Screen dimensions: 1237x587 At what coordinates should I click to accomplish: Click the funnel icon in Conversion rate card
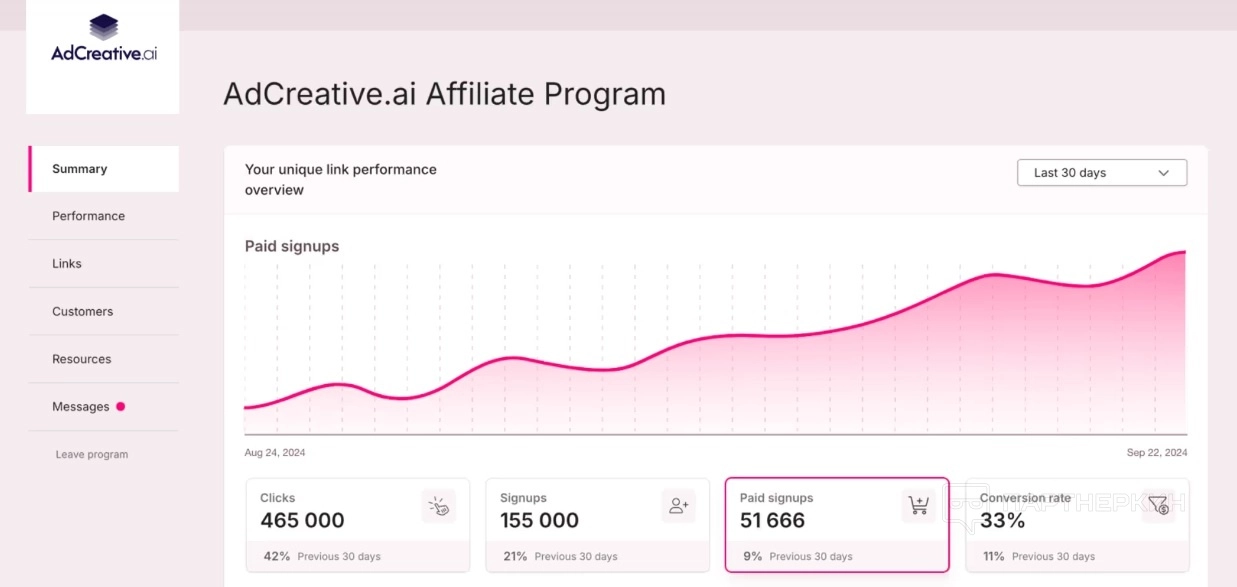coord(1158,506)
